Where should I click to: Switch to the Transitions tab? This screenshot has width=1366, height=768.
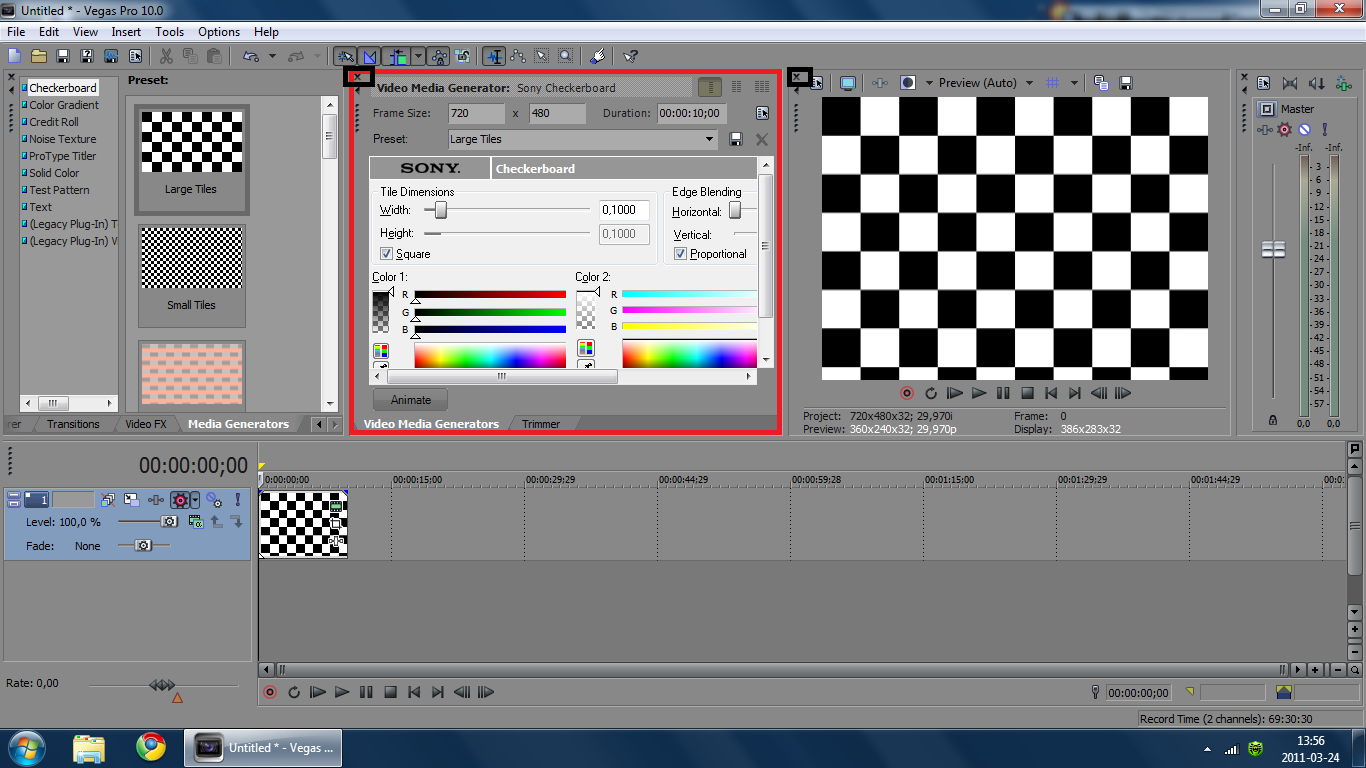pyautogui.click(x=74, y=424)
